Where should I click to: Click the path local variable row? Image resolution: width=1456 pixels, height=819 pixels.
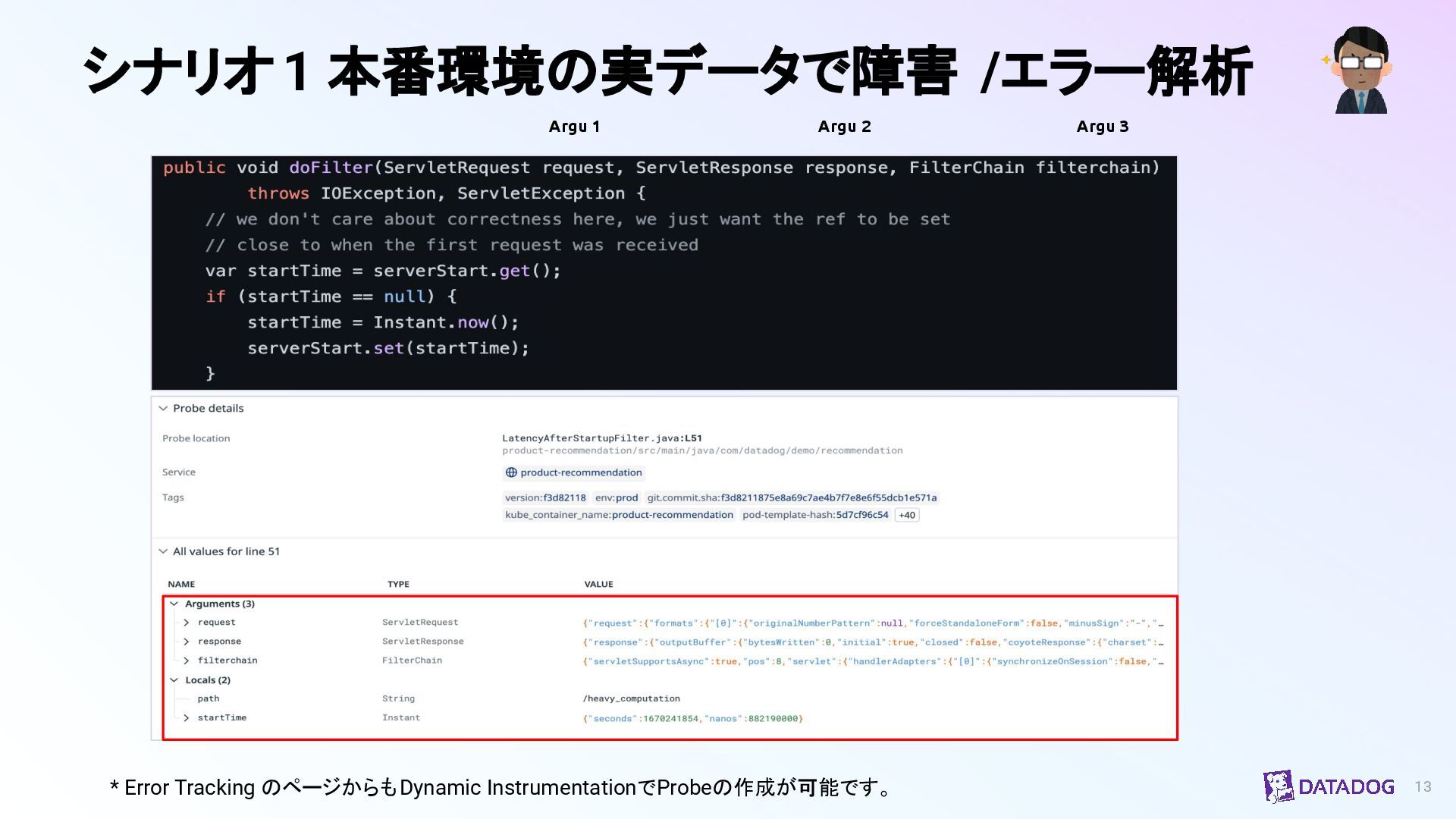(209, 698)
